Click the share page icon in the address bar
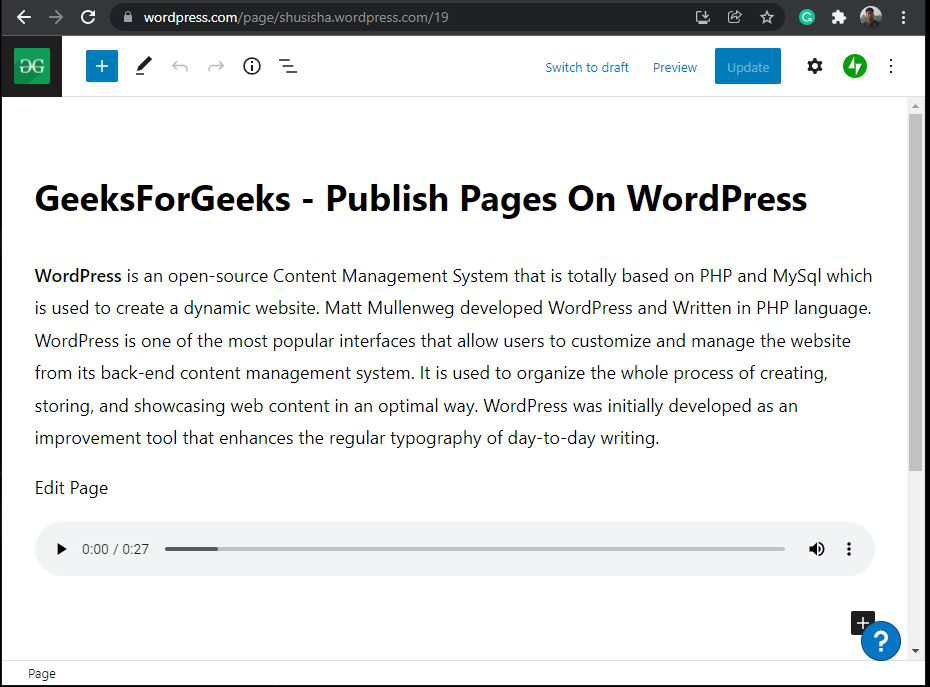Screen dimensions: 930x687 (x=735, y=17)
